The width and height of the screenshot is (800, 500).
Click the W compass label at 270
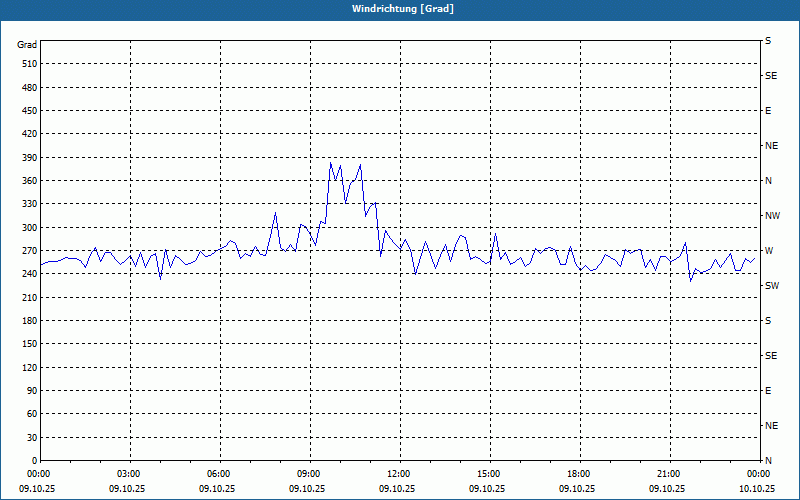pyautogui.click(x=769, y=251)
